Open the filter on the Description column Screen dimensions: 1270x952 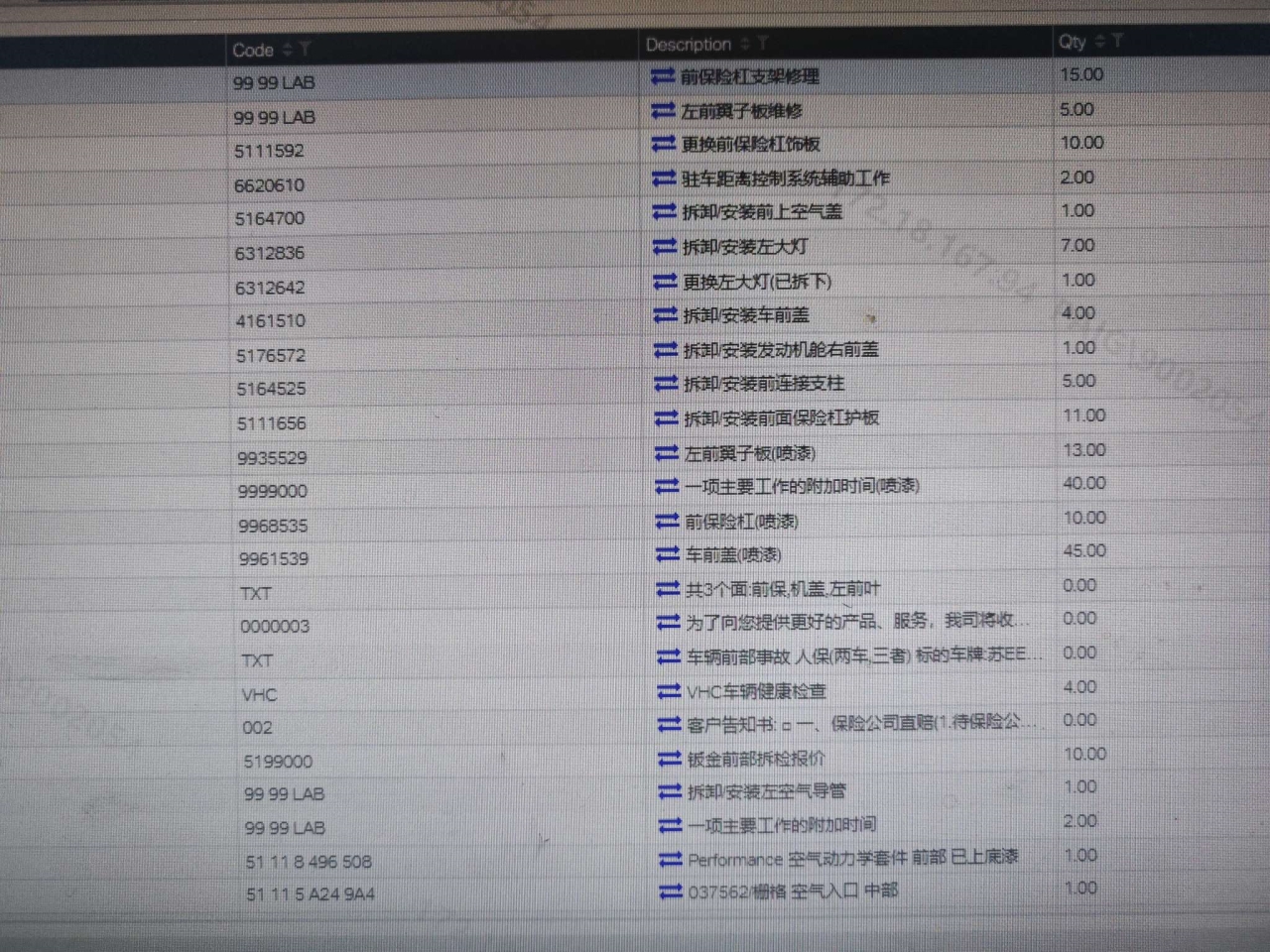(762, 44)
